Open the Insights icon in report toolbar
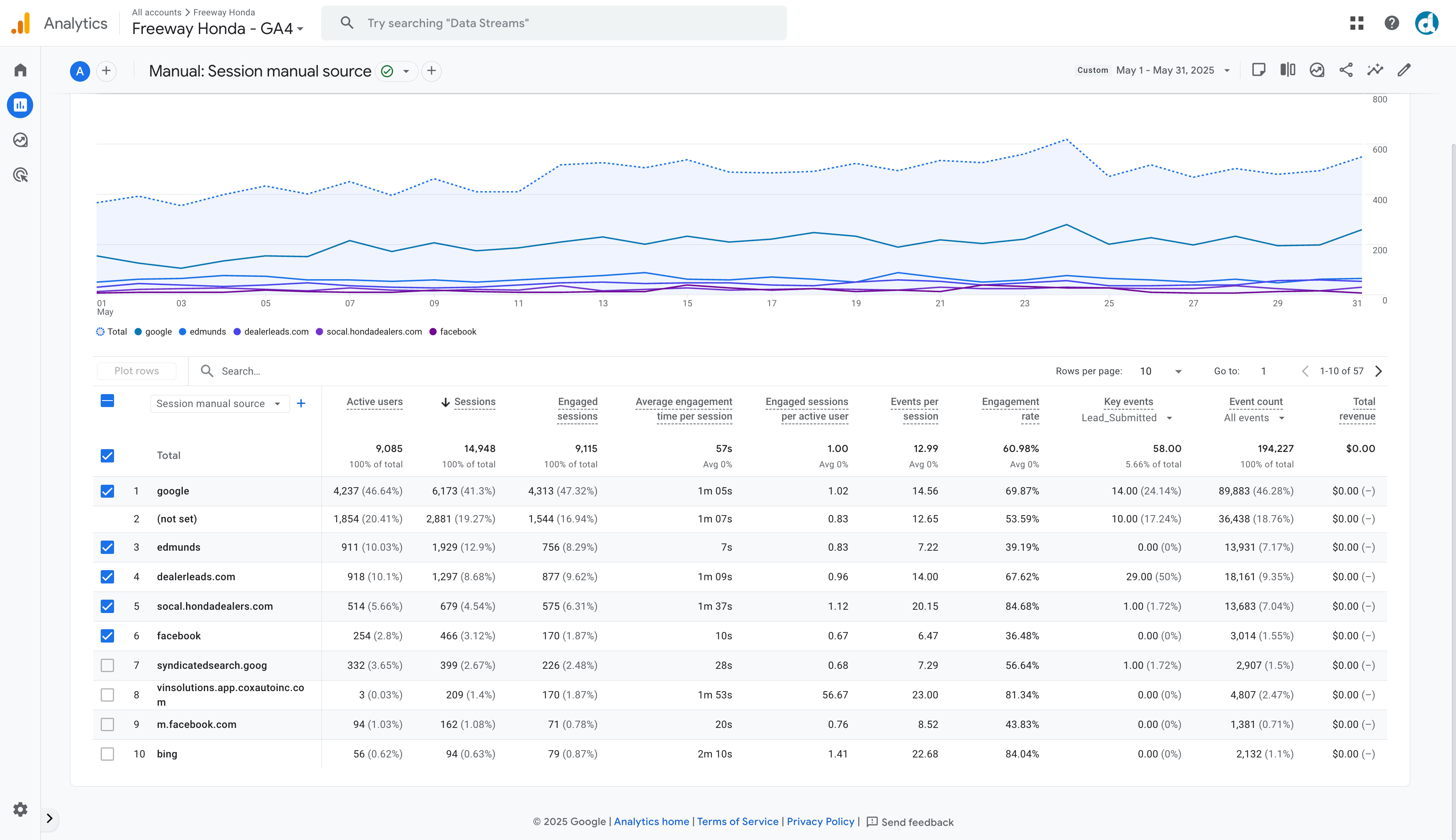This screenshot has height=840, width=1456. [1317, 70]
